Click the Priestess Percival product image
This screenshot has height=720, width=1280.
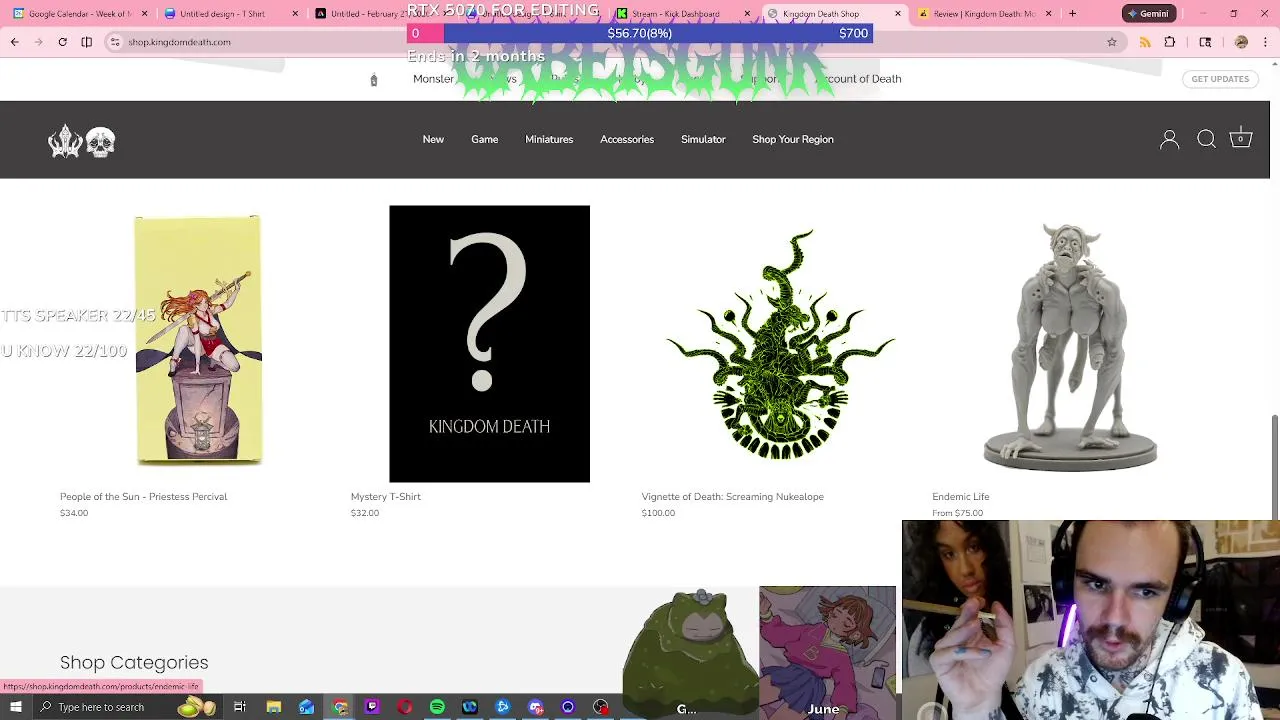(198, 341)
